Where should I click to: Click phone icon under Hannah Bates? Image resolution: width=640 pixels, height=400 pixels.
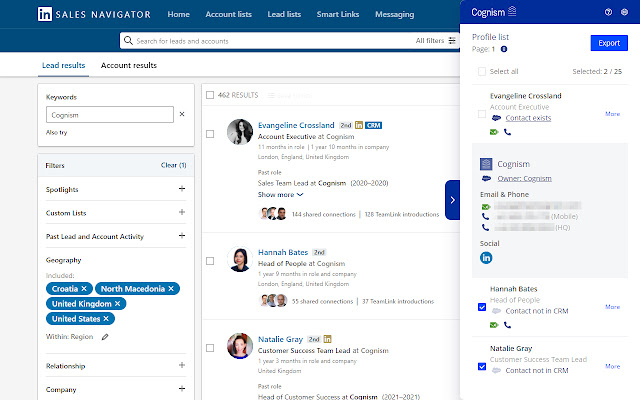coord(507,325)
